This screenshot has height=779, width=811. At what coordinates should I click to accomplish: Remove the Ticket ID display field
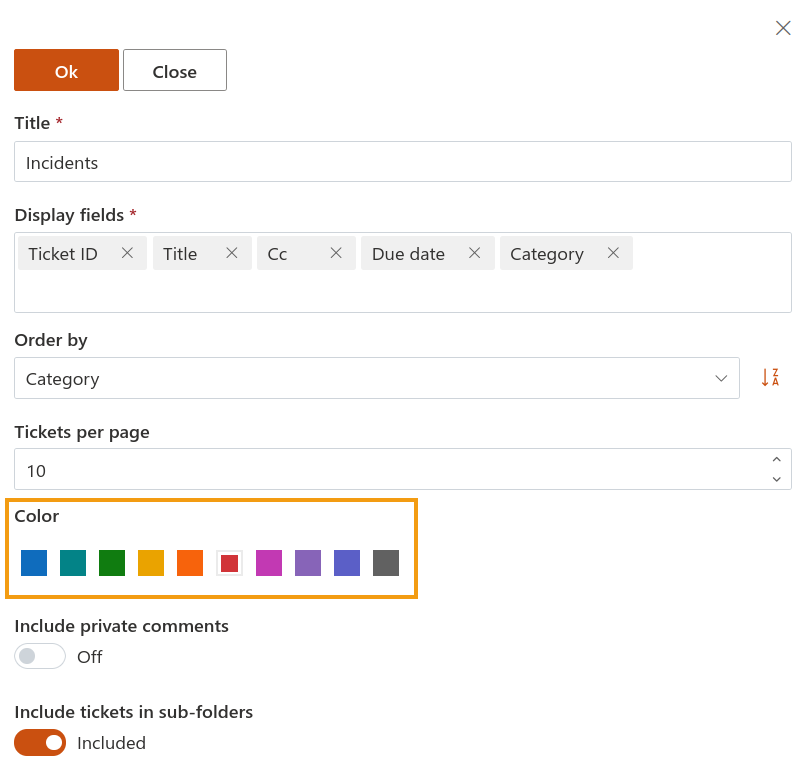(127, 253)
